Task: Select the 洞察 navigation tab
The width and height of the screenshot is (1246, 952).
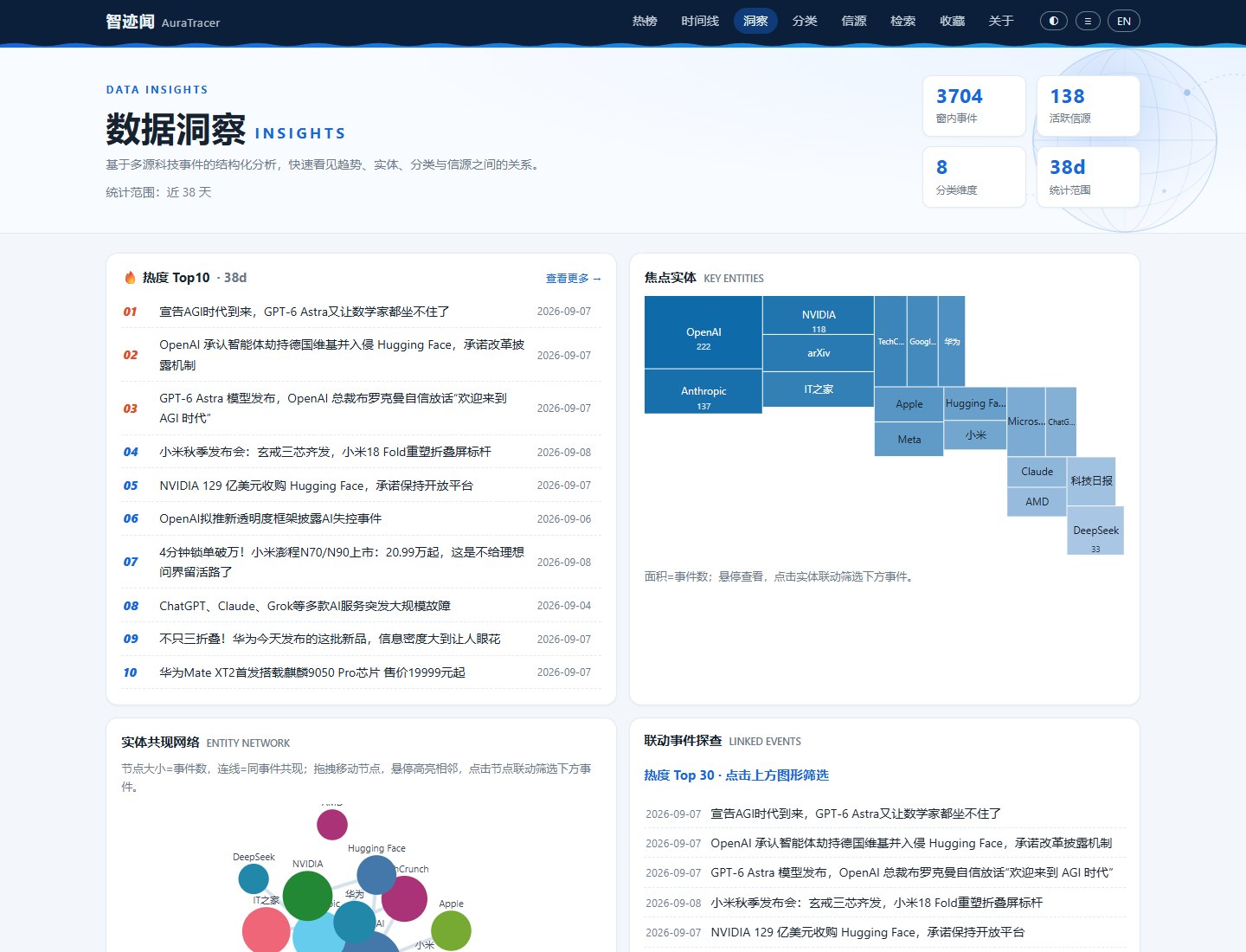Action: point(755,21)
